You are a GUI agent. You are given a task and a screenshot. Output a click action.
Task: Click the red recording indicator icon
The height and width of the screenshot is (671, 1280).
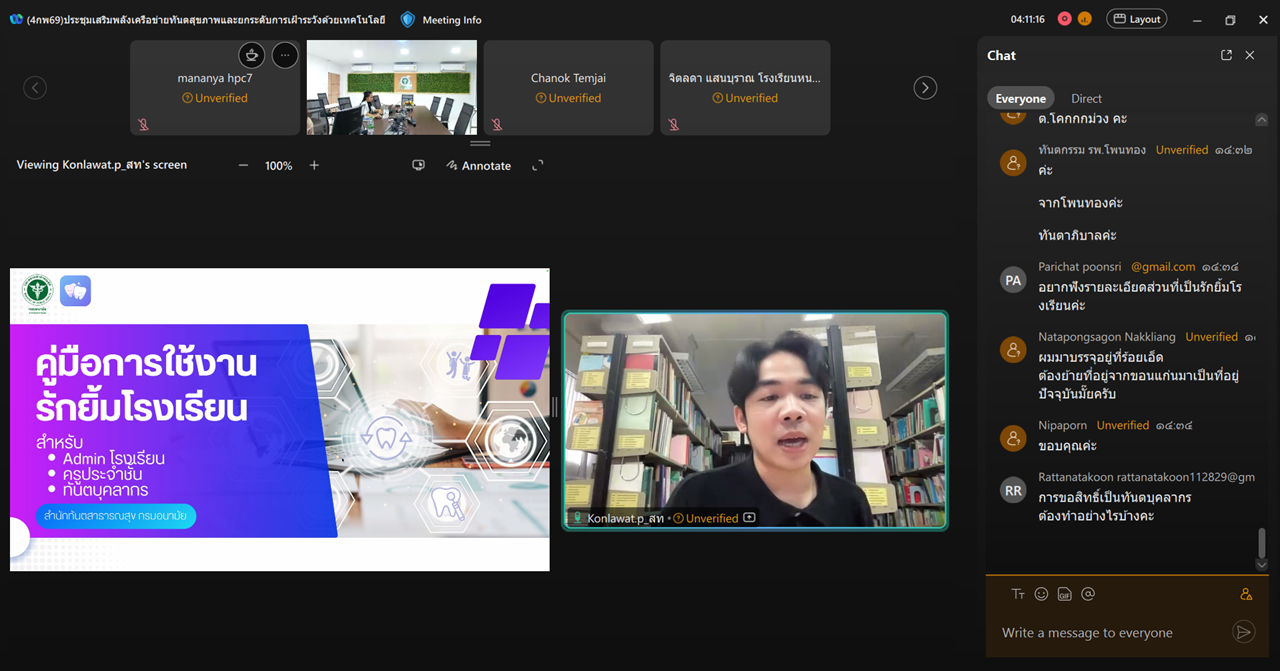click(x=1064, y=19)
